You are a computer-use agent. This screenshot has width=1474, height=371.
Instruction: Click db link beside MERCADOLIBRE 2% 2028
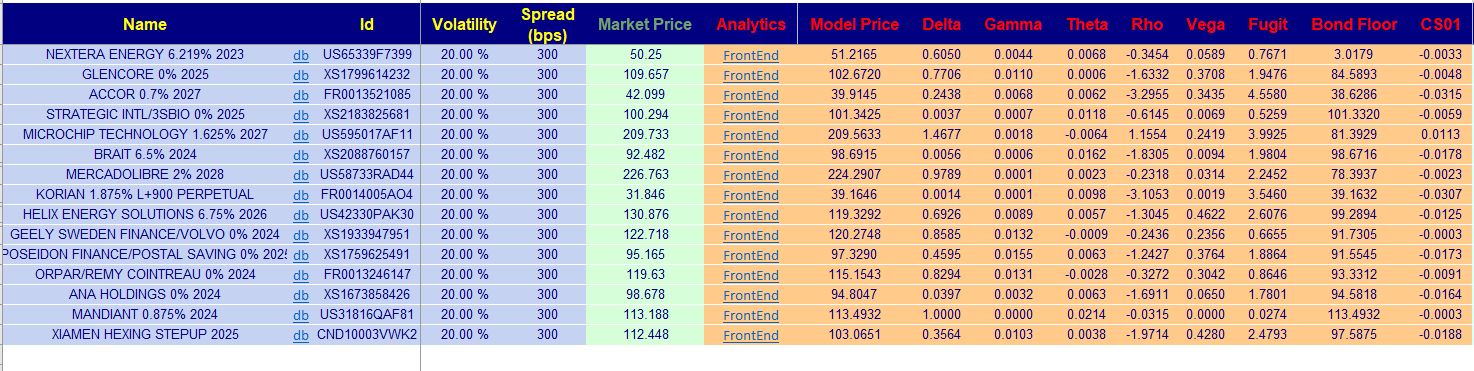point(300,175)
